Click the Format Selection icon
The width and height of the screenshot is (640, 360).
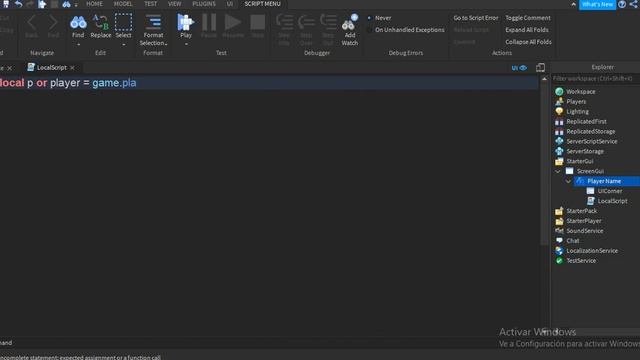point(153,22)
